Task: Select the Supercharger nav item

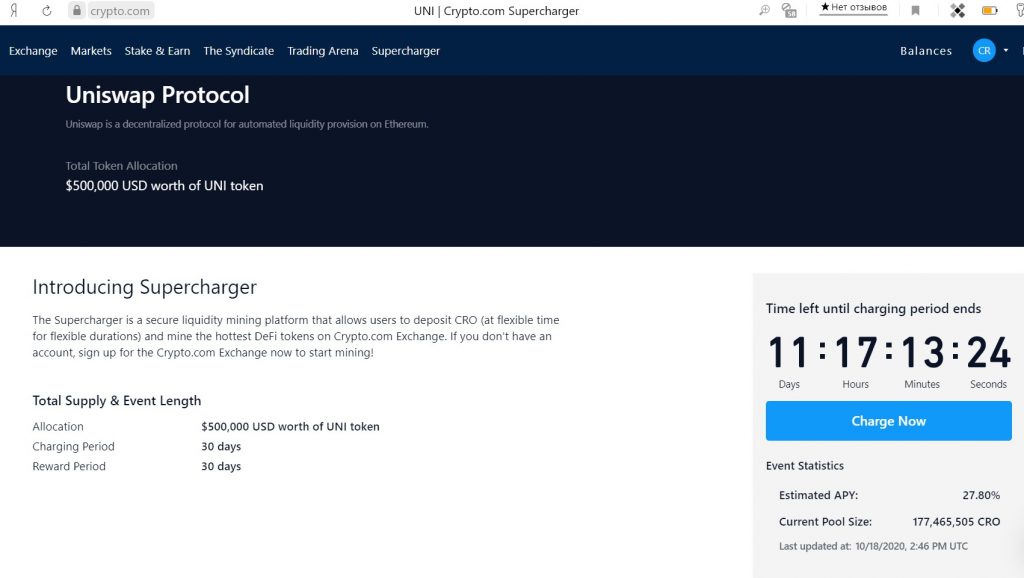Action: (406, 51)
